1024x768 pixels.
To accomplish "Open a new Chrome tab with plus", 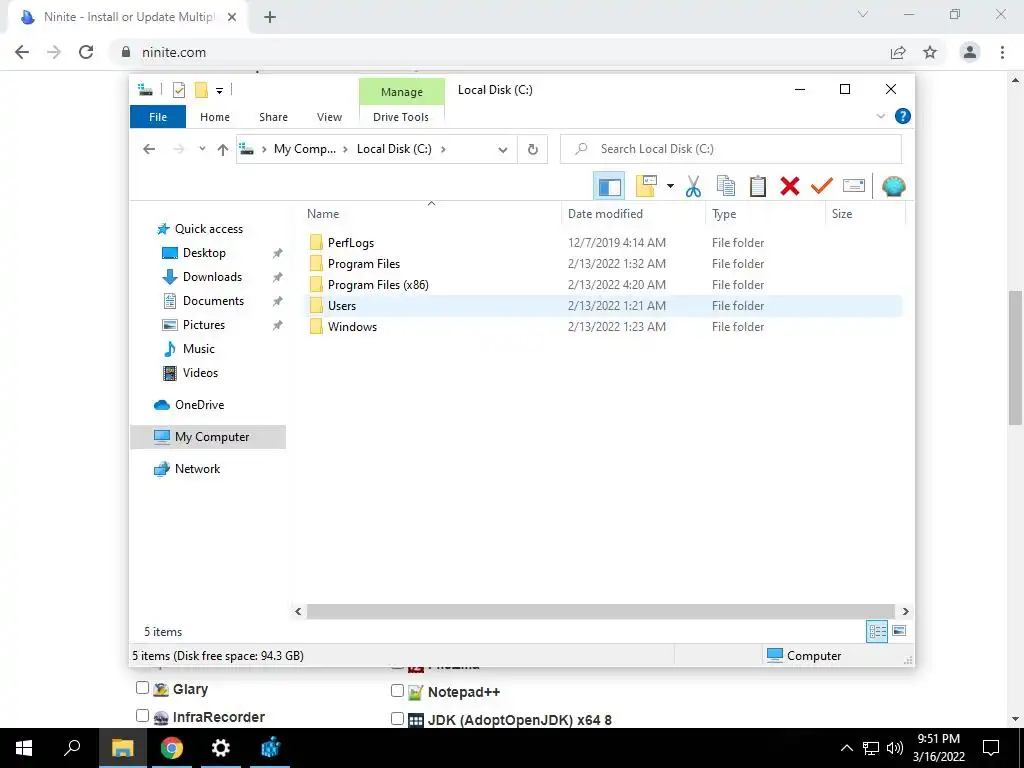I will [270, 17].
